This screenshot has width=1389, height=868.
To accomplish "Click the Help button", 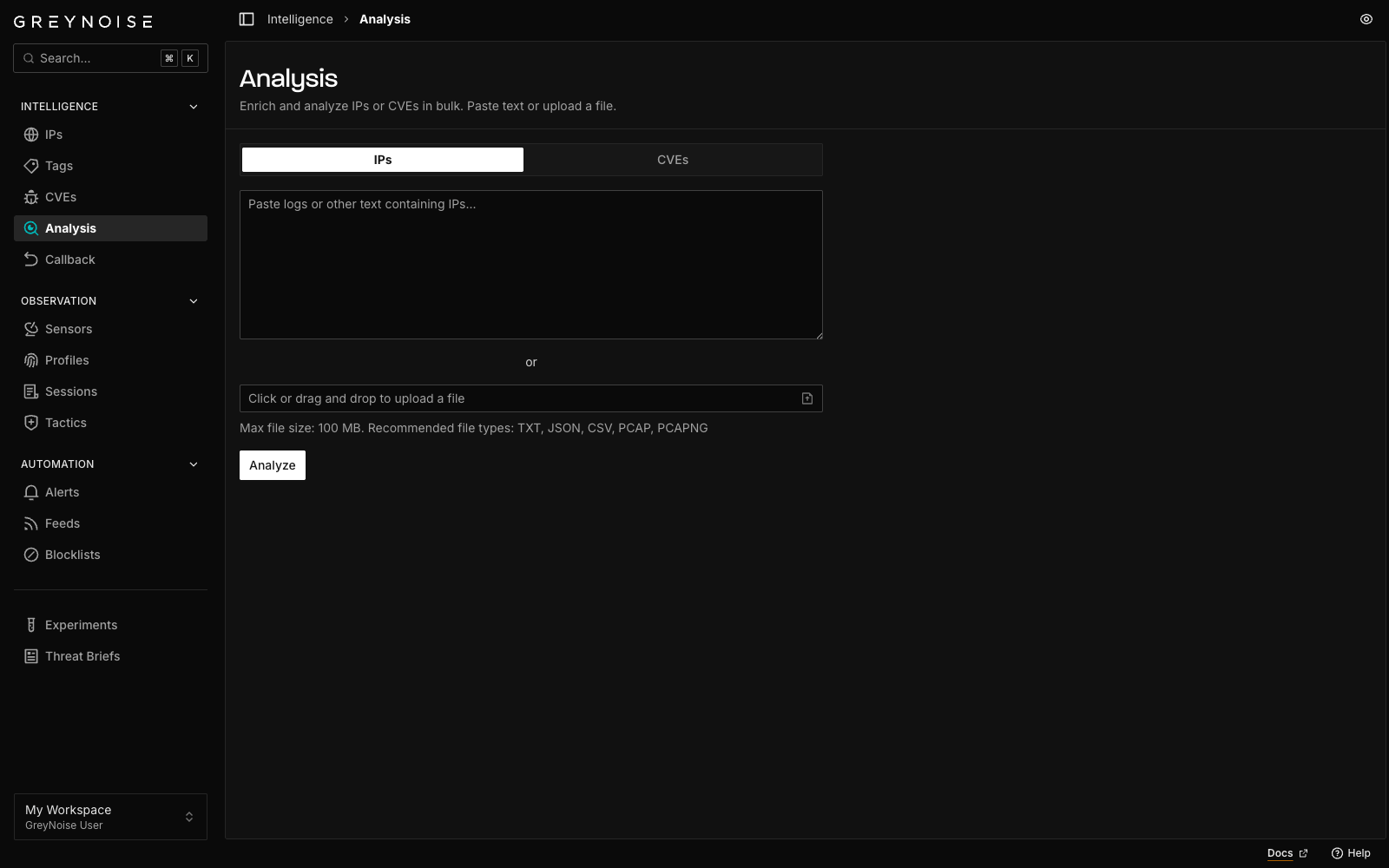I will click(1351, 853).
